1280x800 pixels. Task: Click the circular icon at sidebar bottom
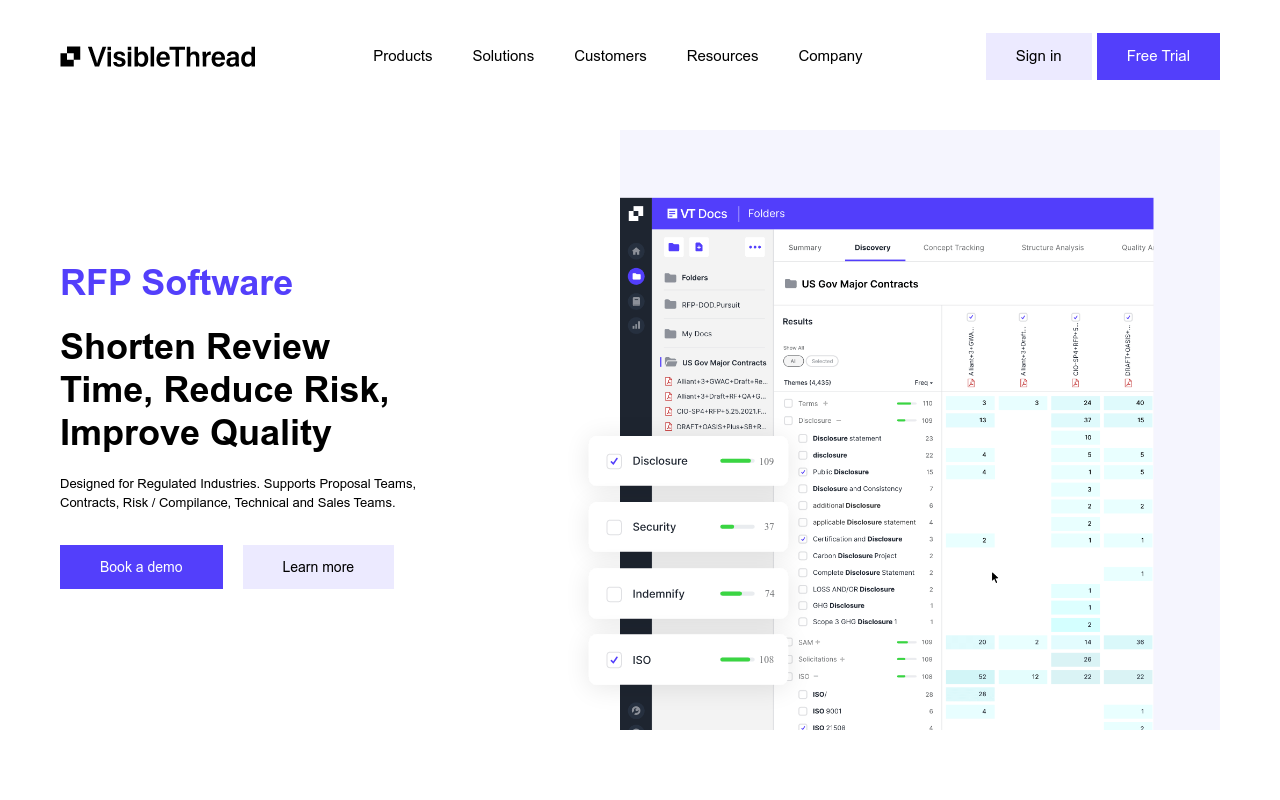(636, 711)
